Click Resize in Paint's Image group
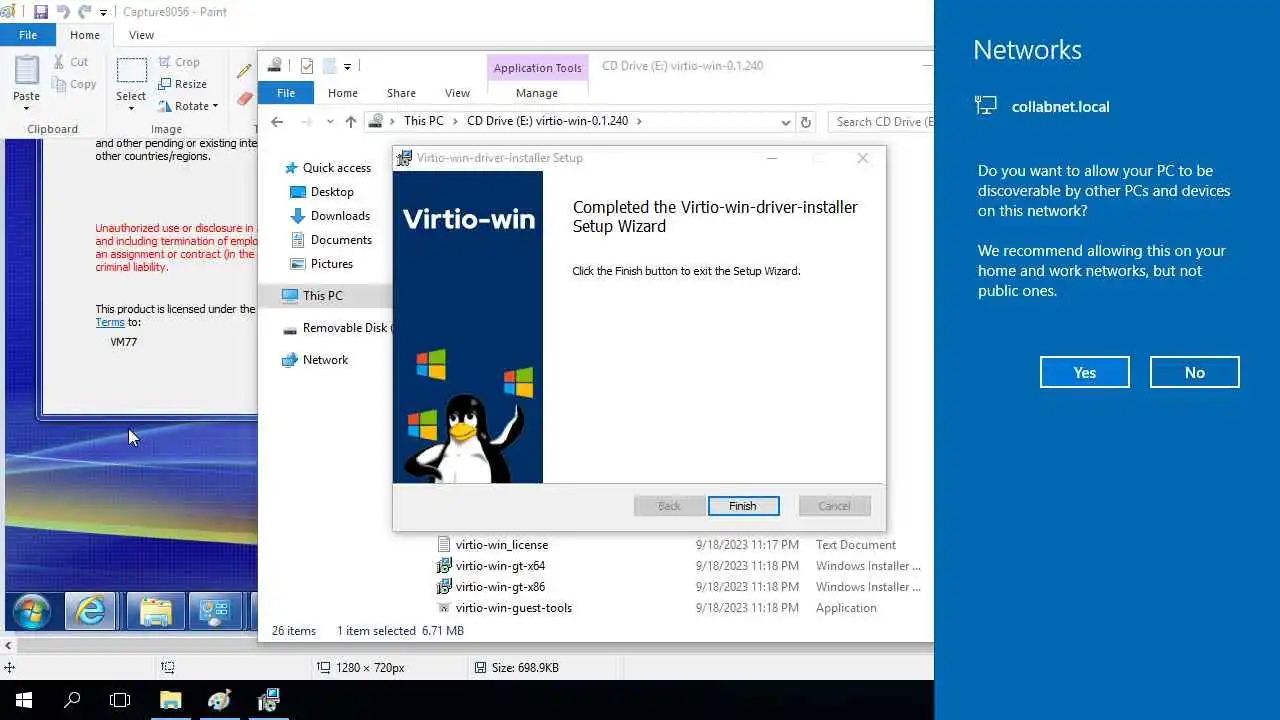 click(x=182, y=84)
